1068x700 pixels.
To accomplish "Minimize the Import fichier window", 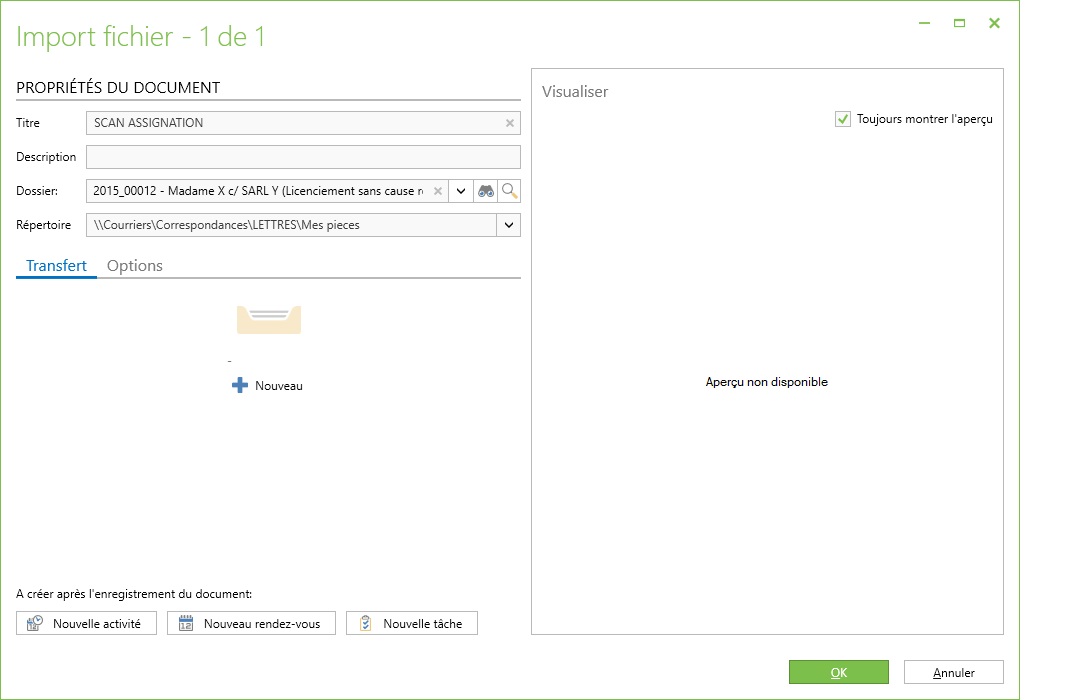I will tap(925, 23).
